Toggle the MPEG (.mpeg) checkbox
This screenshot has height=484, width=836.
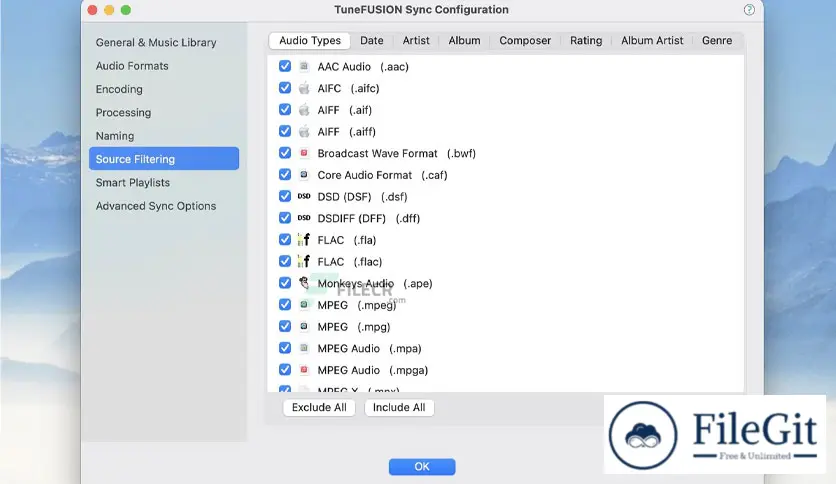pos(285,304)
